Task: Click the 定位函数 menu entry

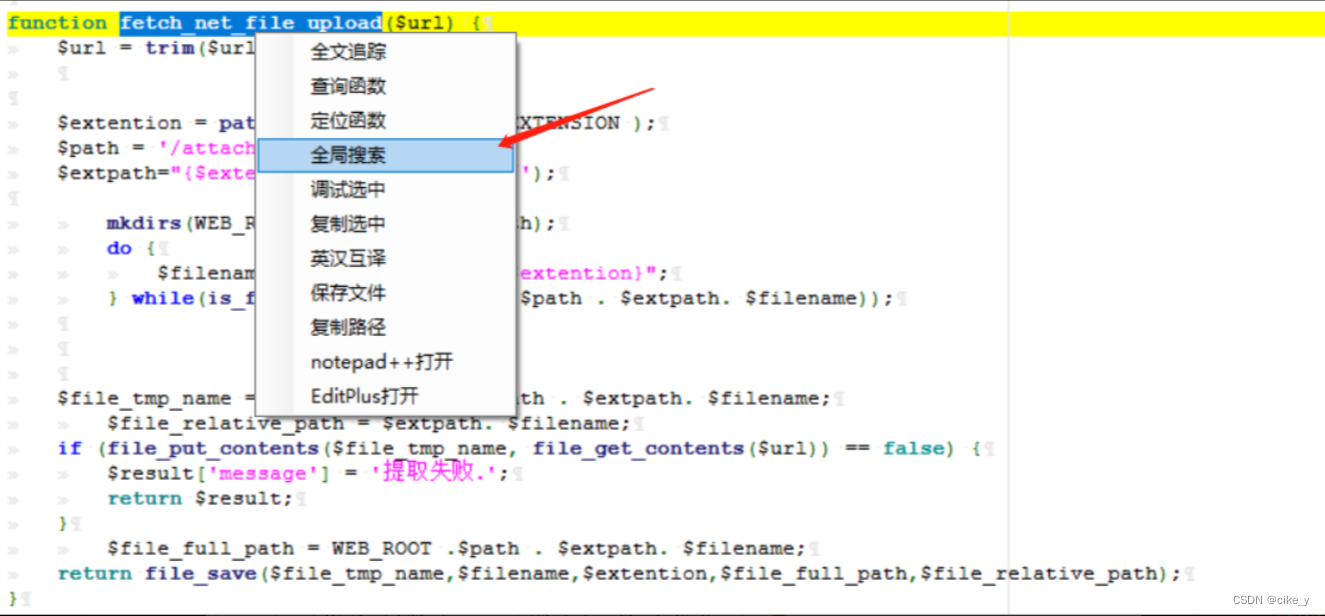Action: pos(348,120)
